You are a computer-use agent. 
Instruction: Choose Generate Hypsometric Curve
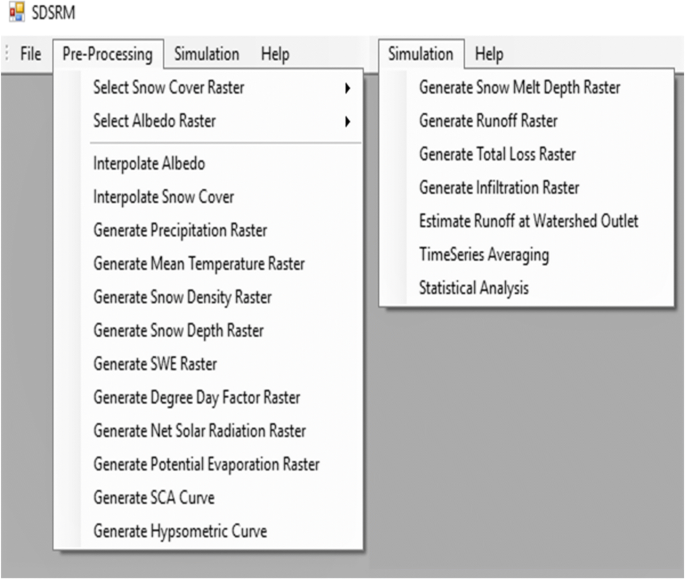click(180, 531)
